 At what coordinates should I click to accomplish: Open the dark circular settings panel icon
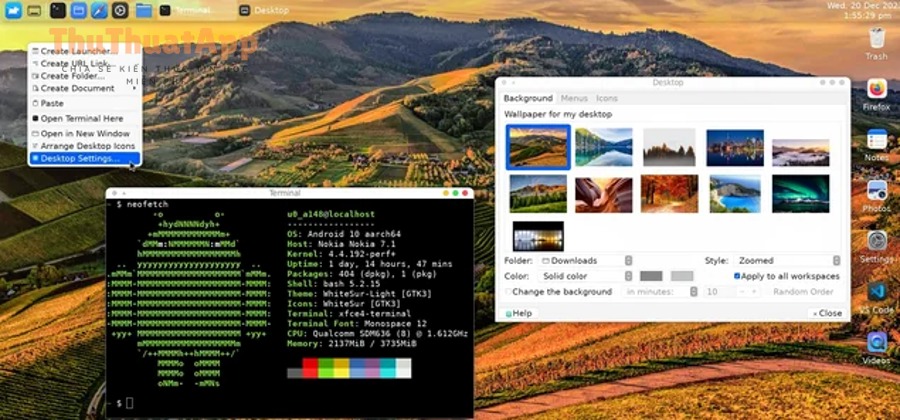120,10
